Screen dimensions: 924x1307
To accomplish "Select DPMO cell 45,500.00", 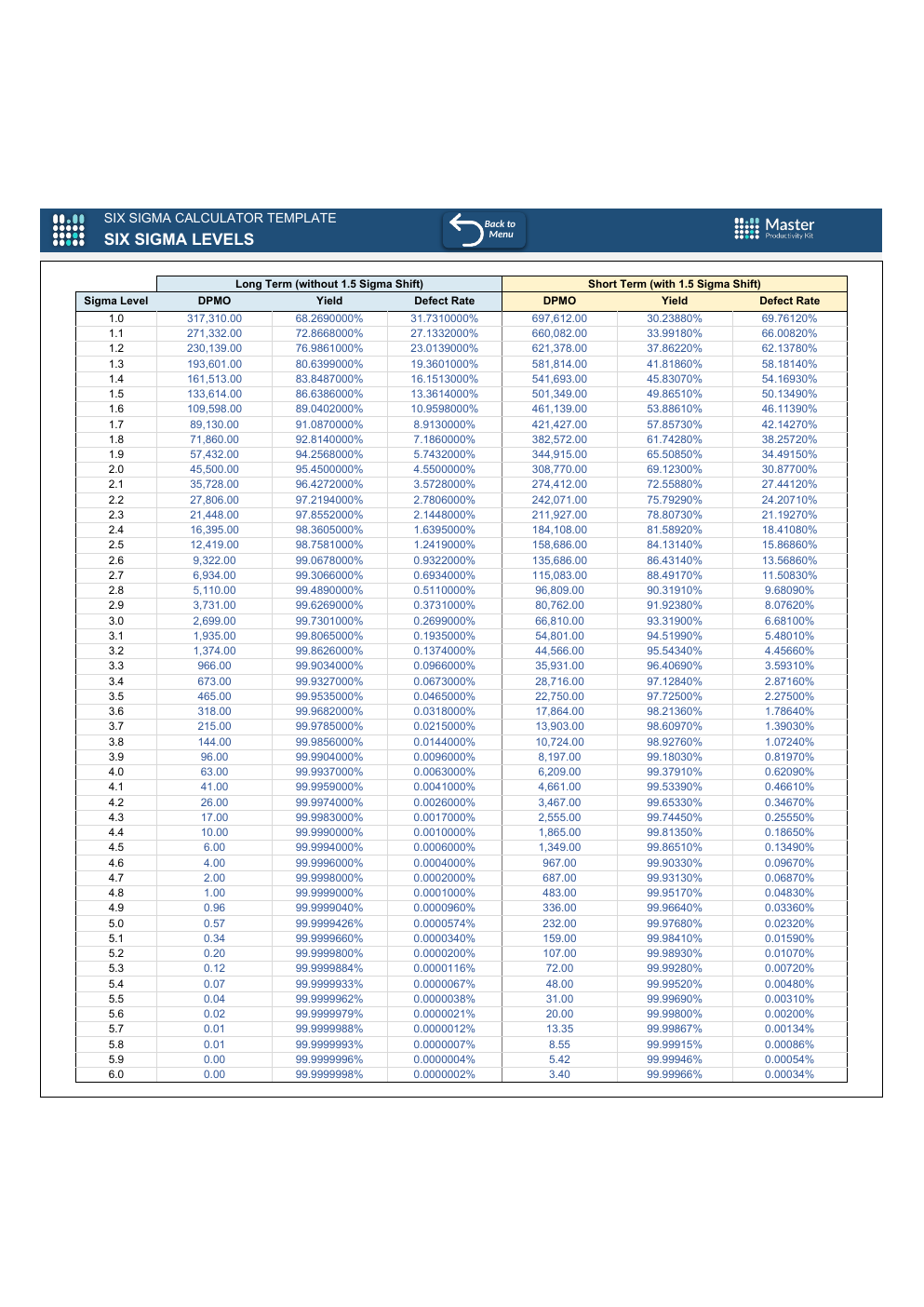I will click(214, 469).
